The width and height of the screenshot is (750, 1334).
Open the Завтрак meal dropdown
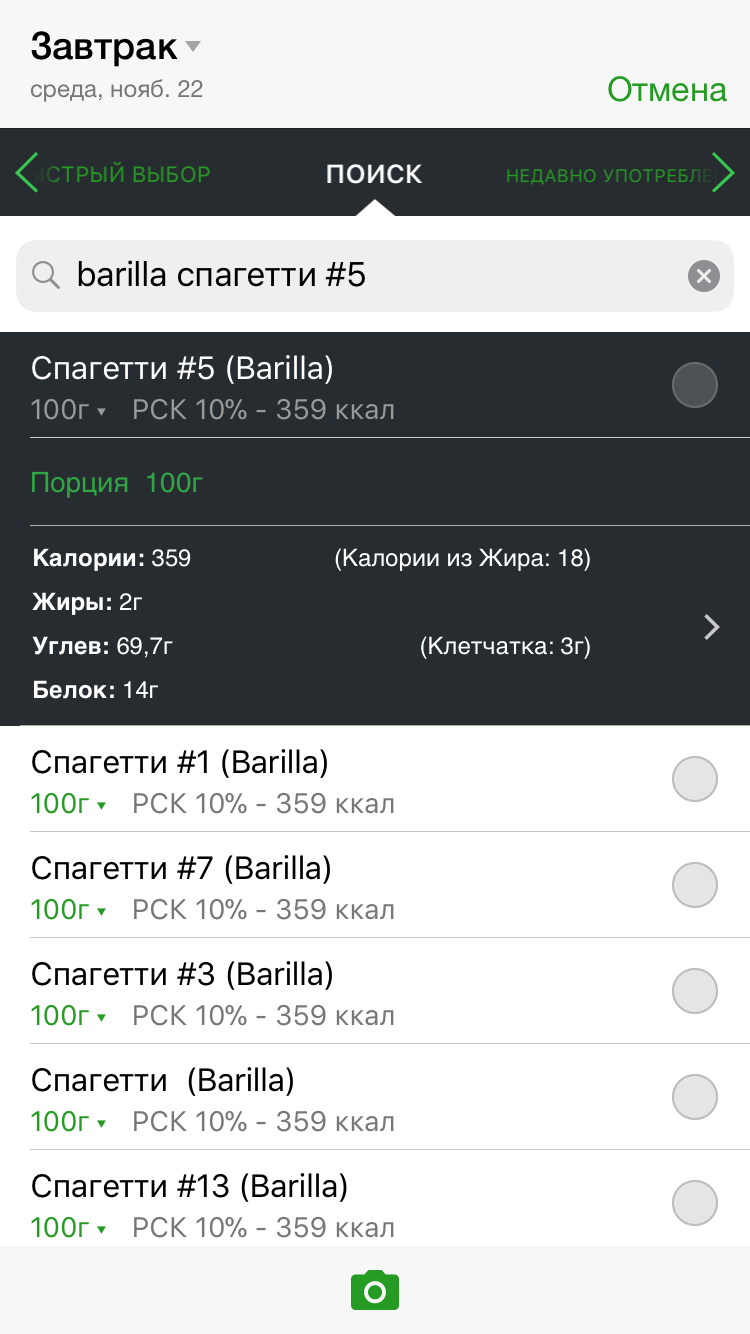116,46
